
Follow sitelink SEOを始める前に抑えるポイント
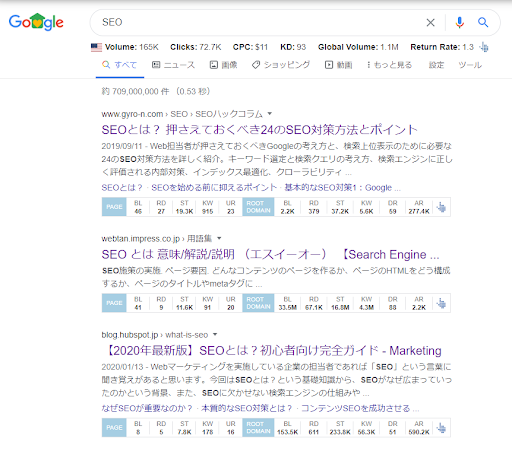214,188
